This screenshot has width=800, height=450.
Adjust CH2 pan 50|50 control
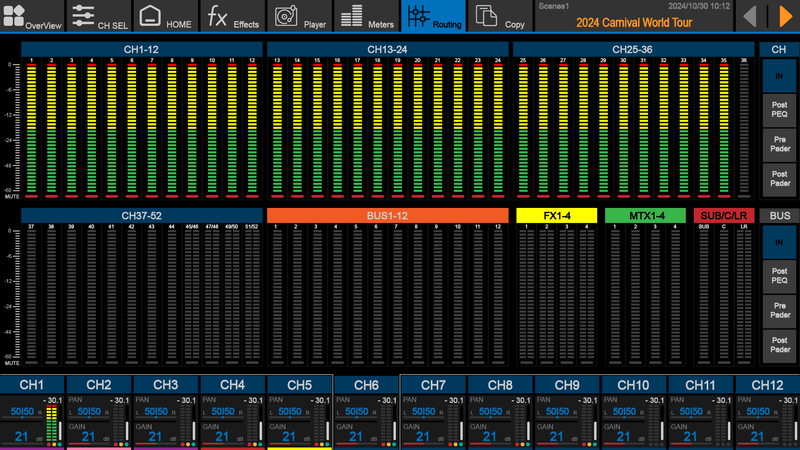pos(89,412)
